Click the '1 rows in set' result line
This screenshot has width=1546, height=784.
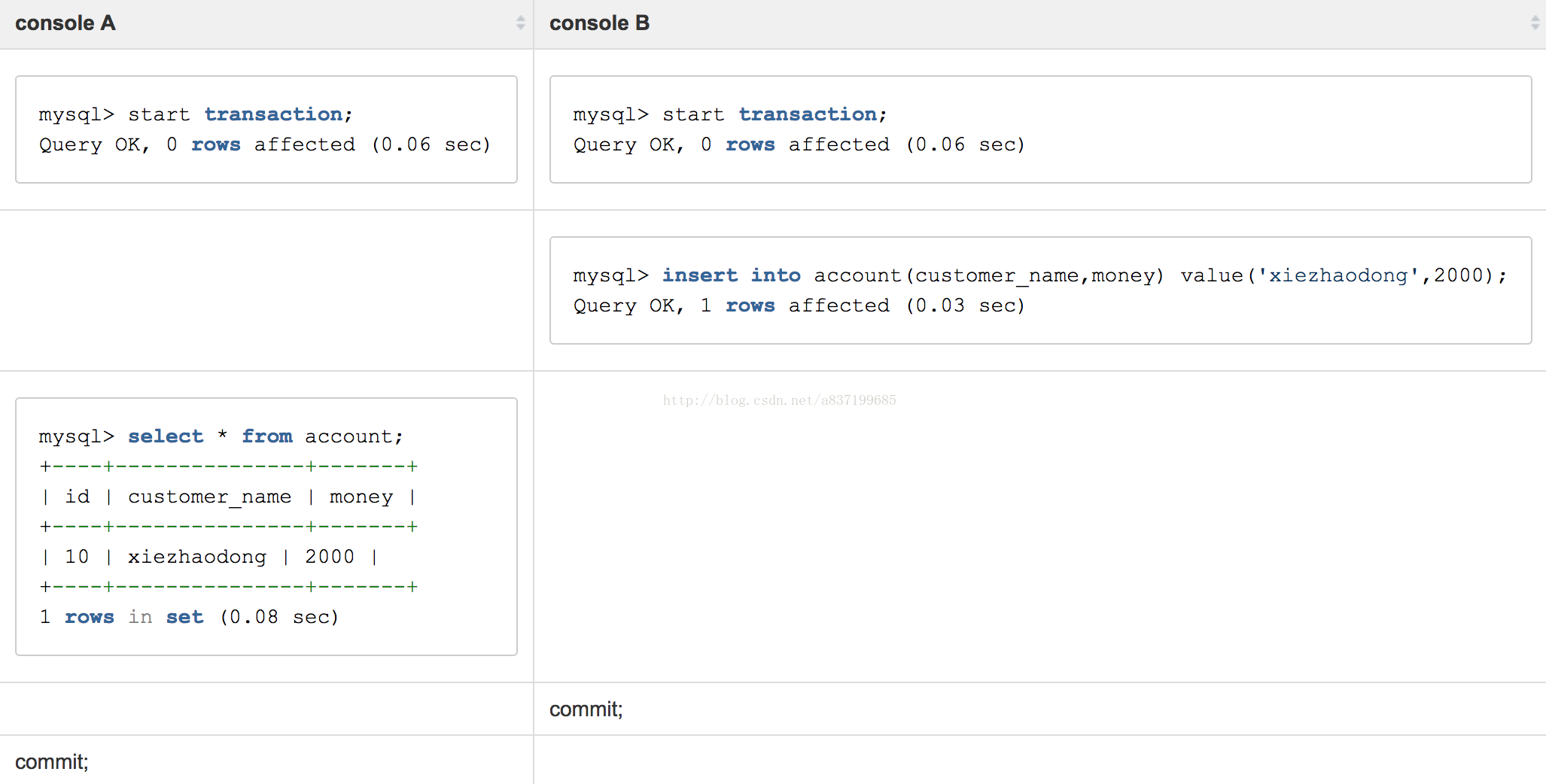(x=188, y=617)
